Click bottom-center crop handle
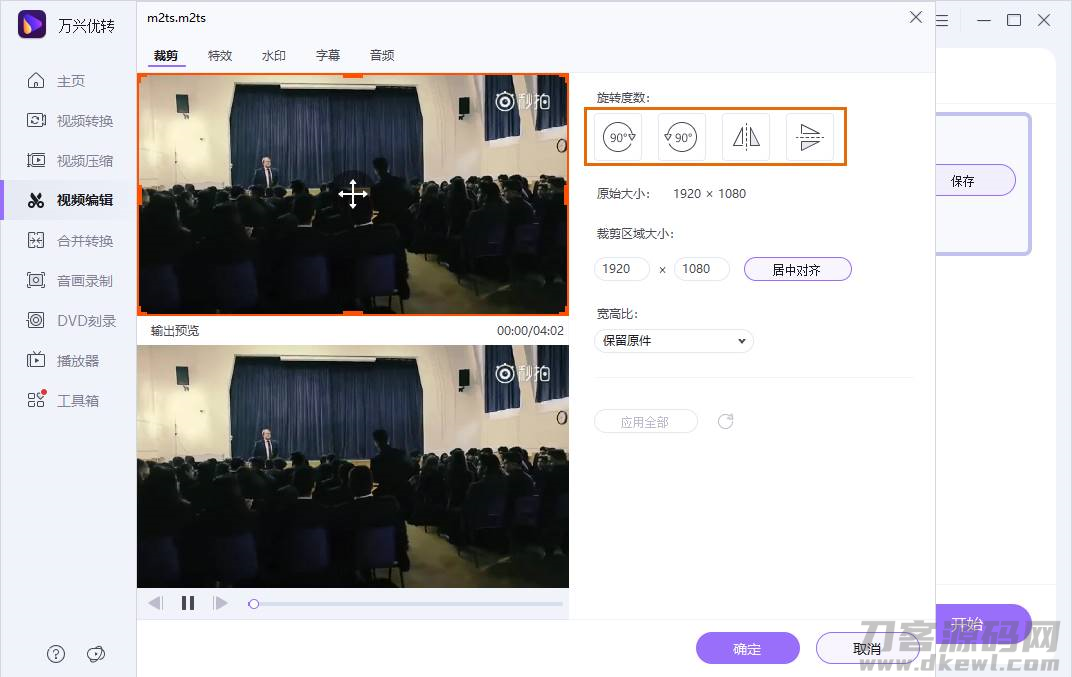This screenshot has width=1072, height=677. tap(353, 313)
